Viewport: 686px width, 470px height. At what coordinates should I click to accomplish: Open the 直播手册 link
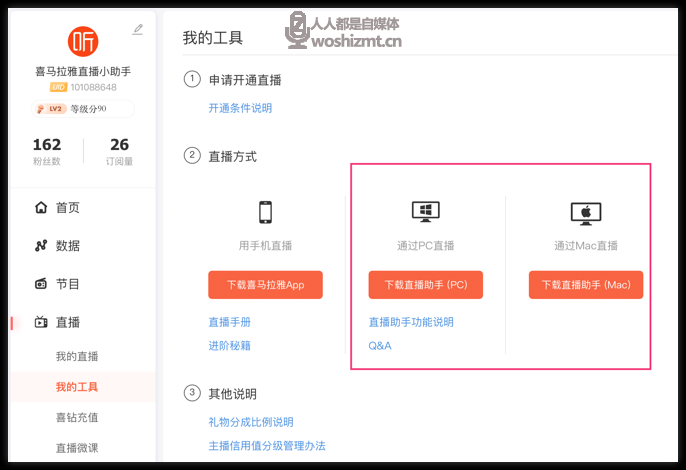click(229, 322)
